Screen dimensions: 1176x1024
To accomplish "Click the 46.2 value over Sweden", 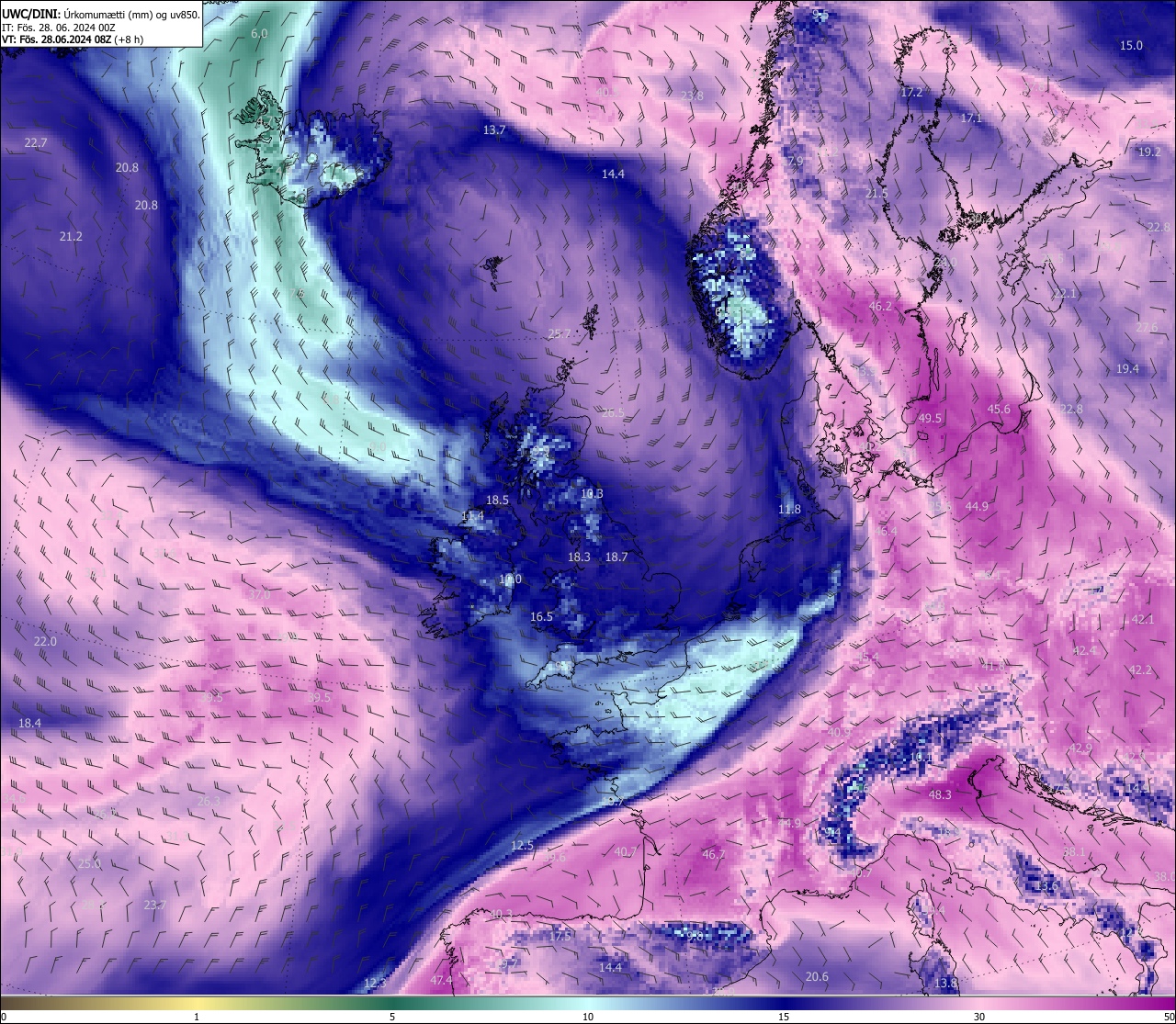I will pos(880,307).
